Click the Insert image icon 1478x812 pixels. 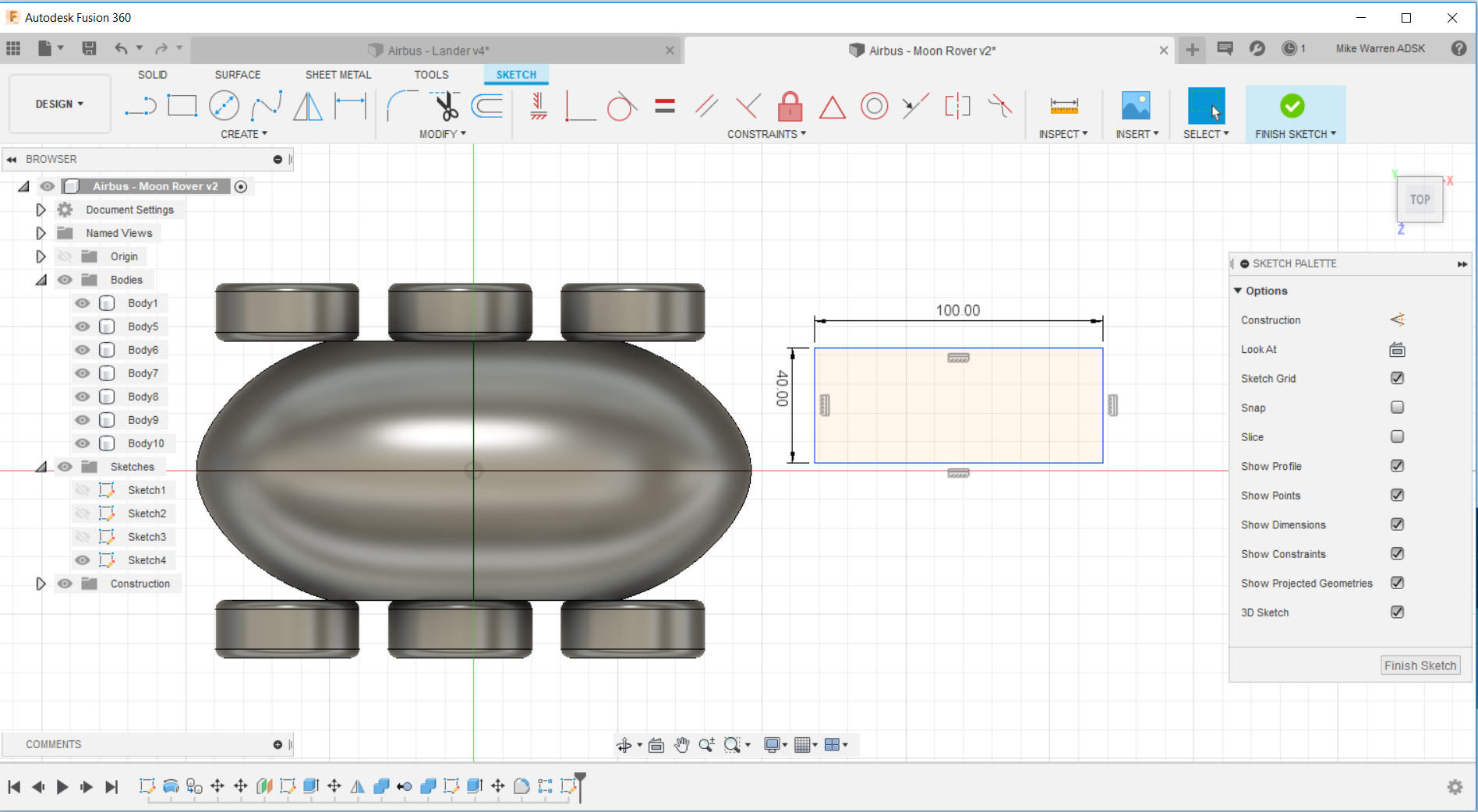coord(1136,106)
